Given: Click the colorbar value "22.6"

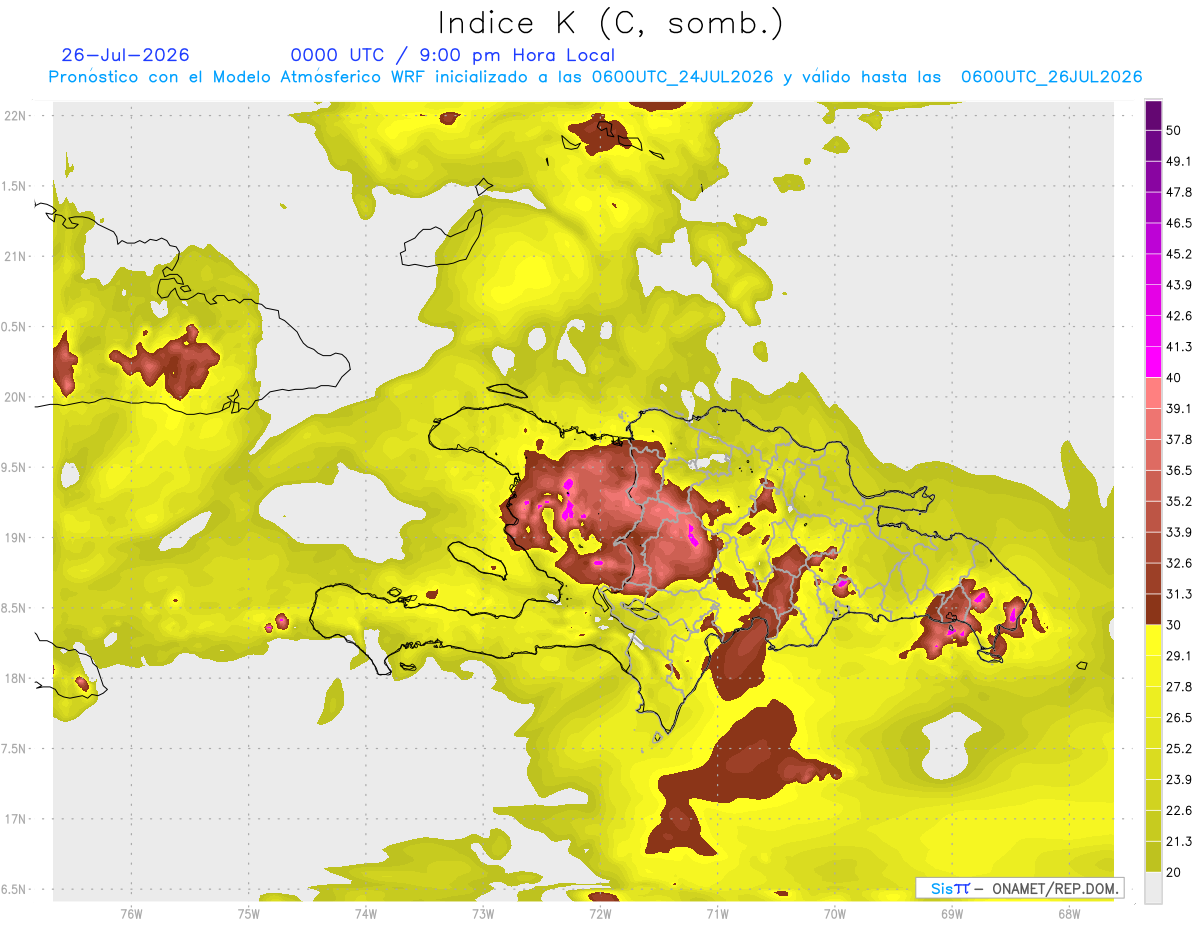Looking at the screenshot, I should pyautogui.click(x=1179, y=810).
